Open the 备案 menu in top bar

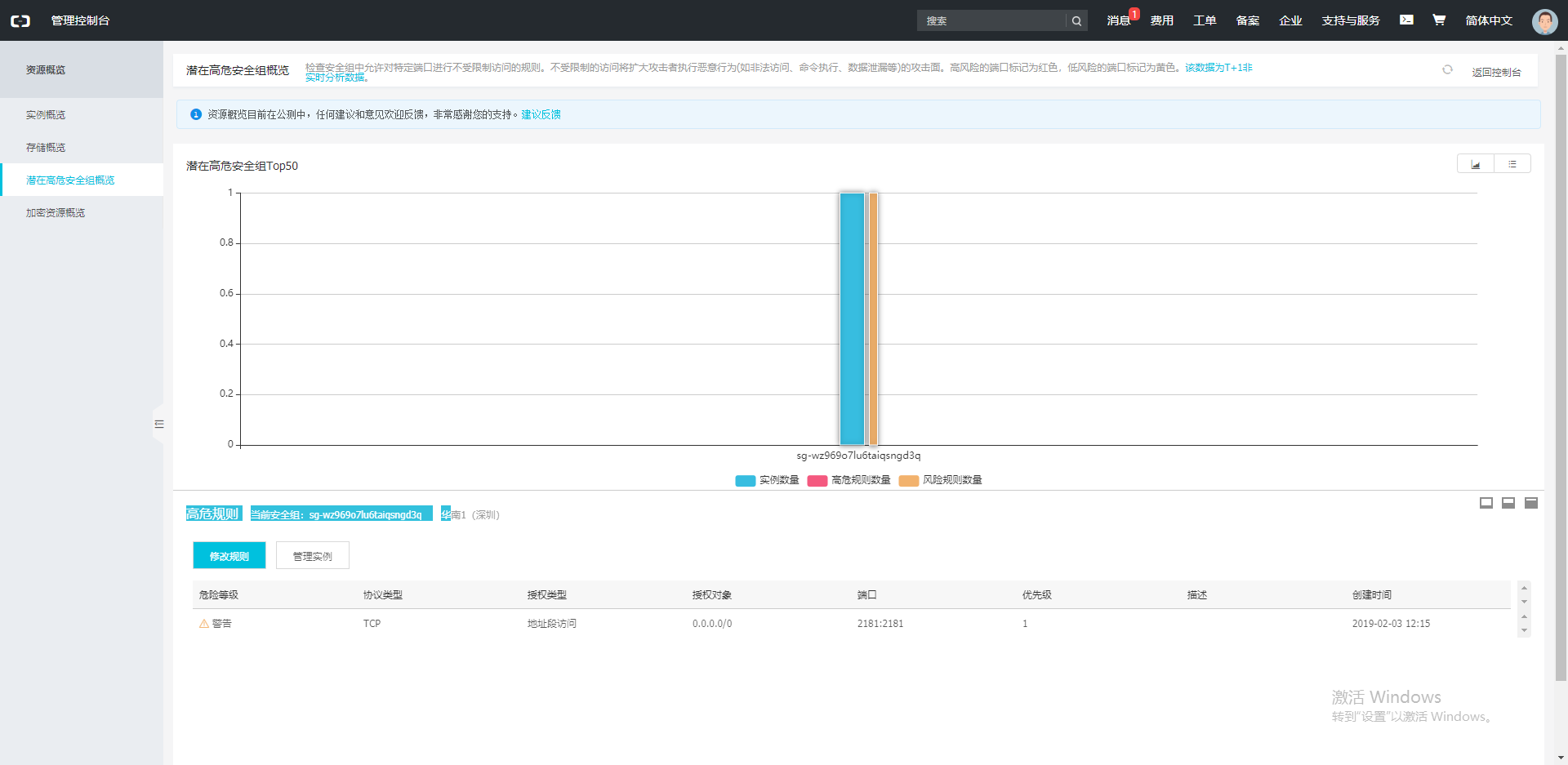click(1248, 20)
